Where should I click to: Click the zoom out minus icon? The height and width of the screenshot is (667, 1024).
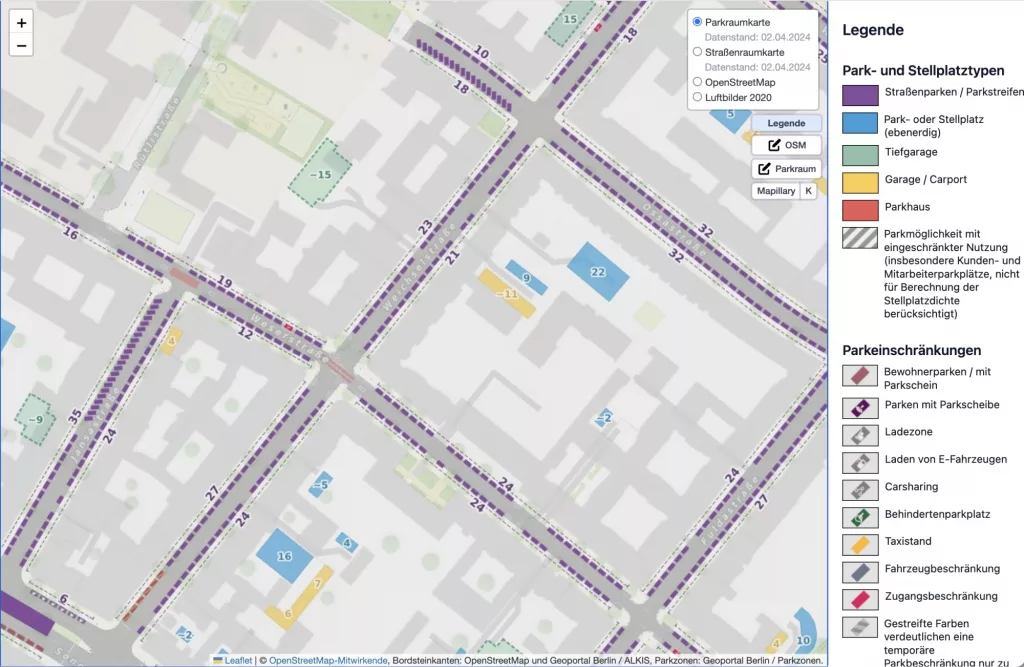pyautogui.click(x=21, y=45)
